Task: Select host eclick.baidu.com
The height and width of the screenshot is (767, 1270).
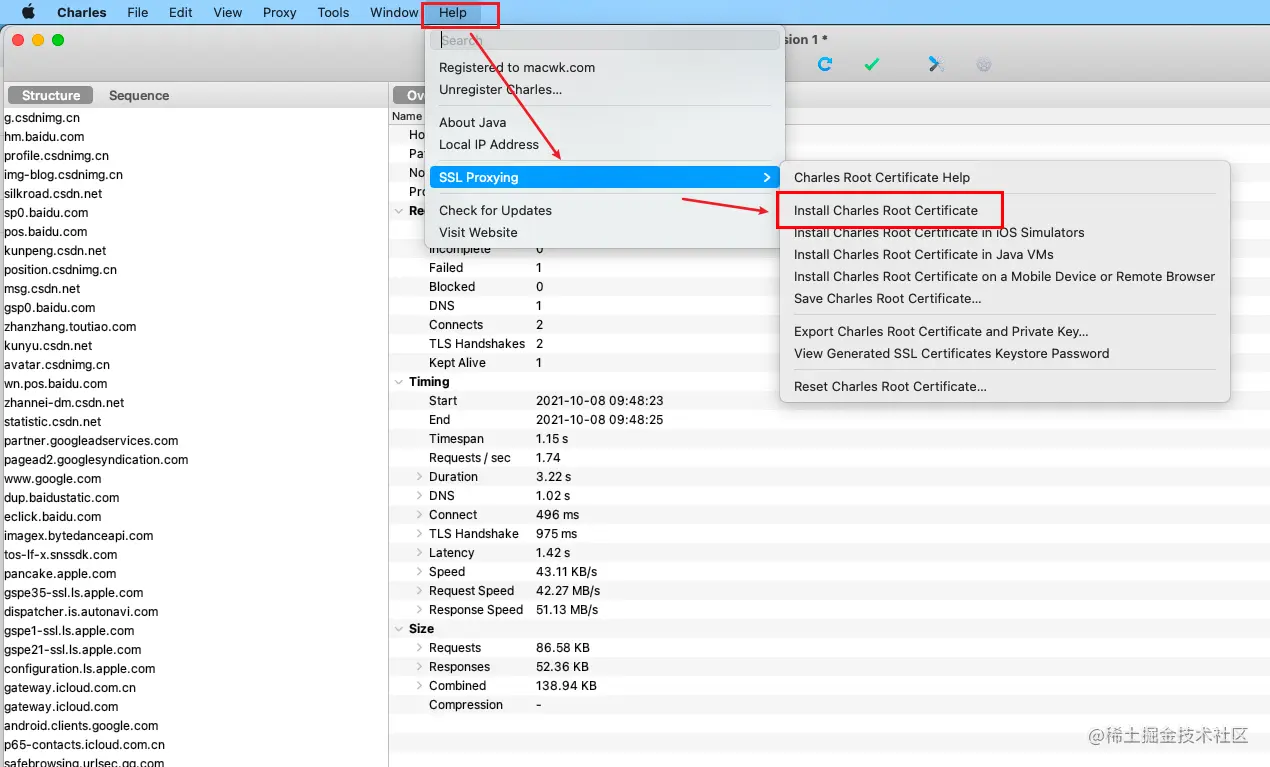Action: 52,516
